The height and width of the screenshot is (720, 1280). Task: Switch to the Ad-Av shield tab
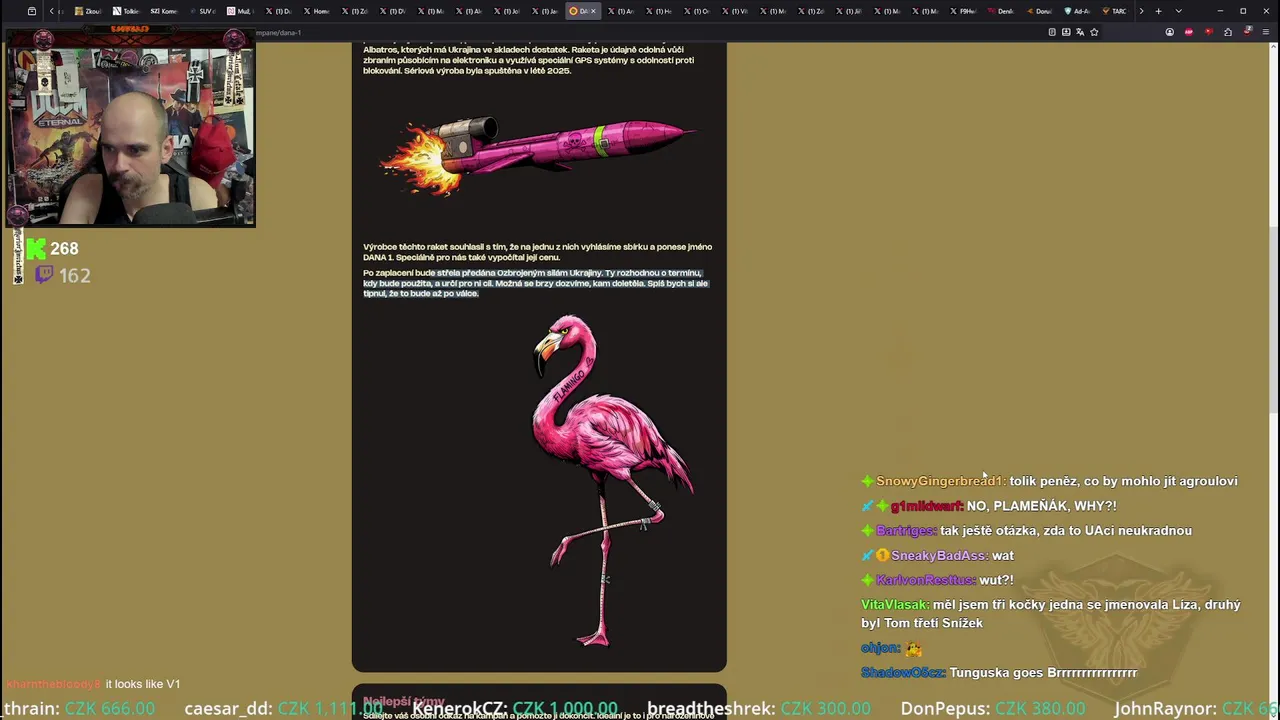pos(1077,11)
